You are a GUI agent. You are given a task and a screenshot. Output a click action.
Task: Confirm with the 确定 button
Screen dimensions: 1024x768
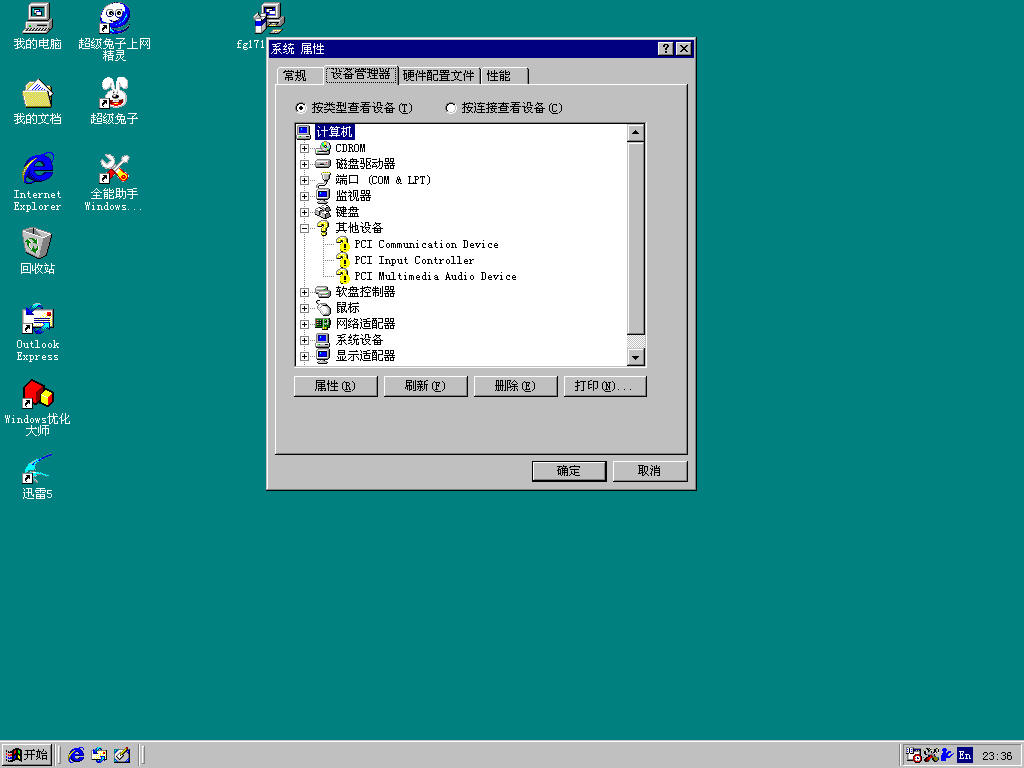569,471
